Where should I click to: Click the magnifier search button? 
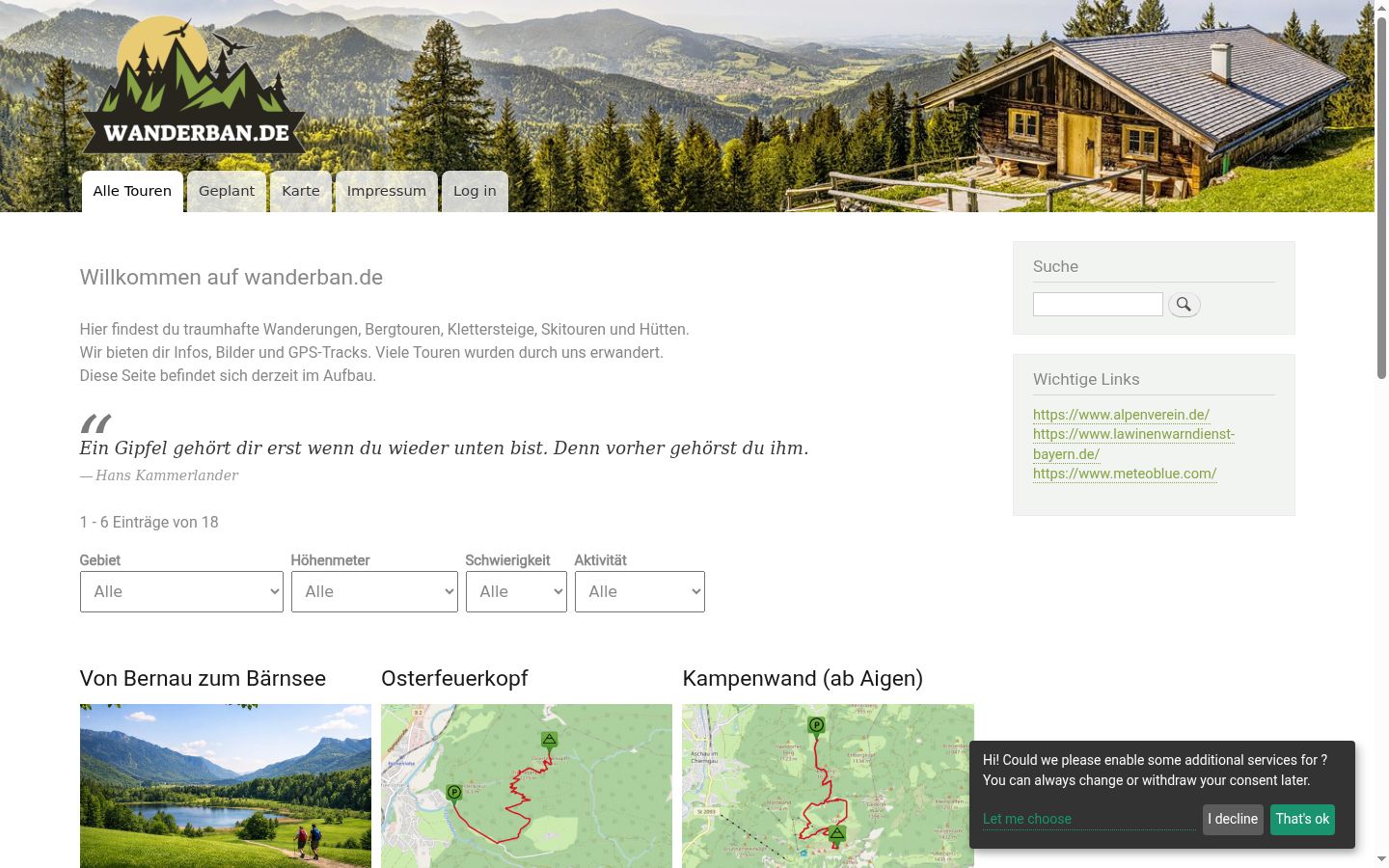point(1184,305)
